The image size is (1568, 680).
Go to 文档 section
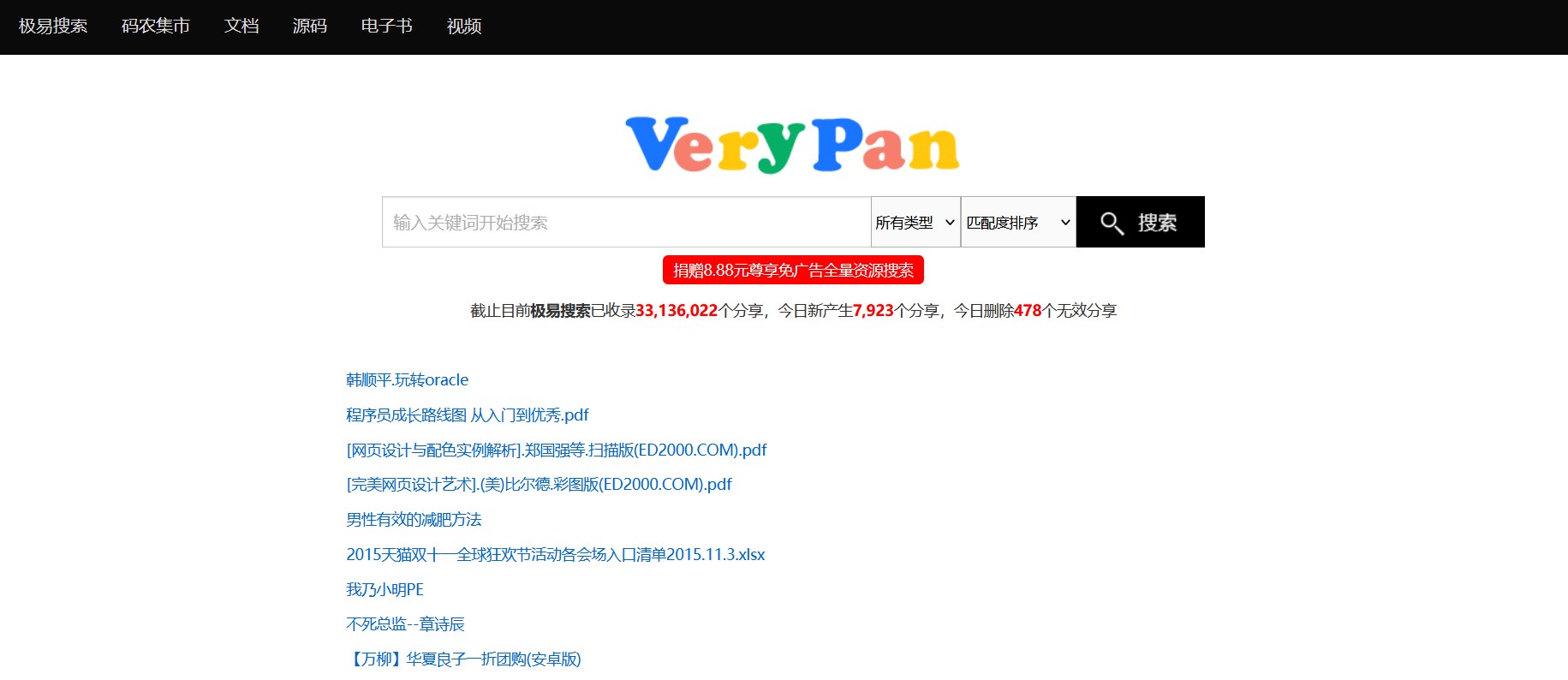241,27
